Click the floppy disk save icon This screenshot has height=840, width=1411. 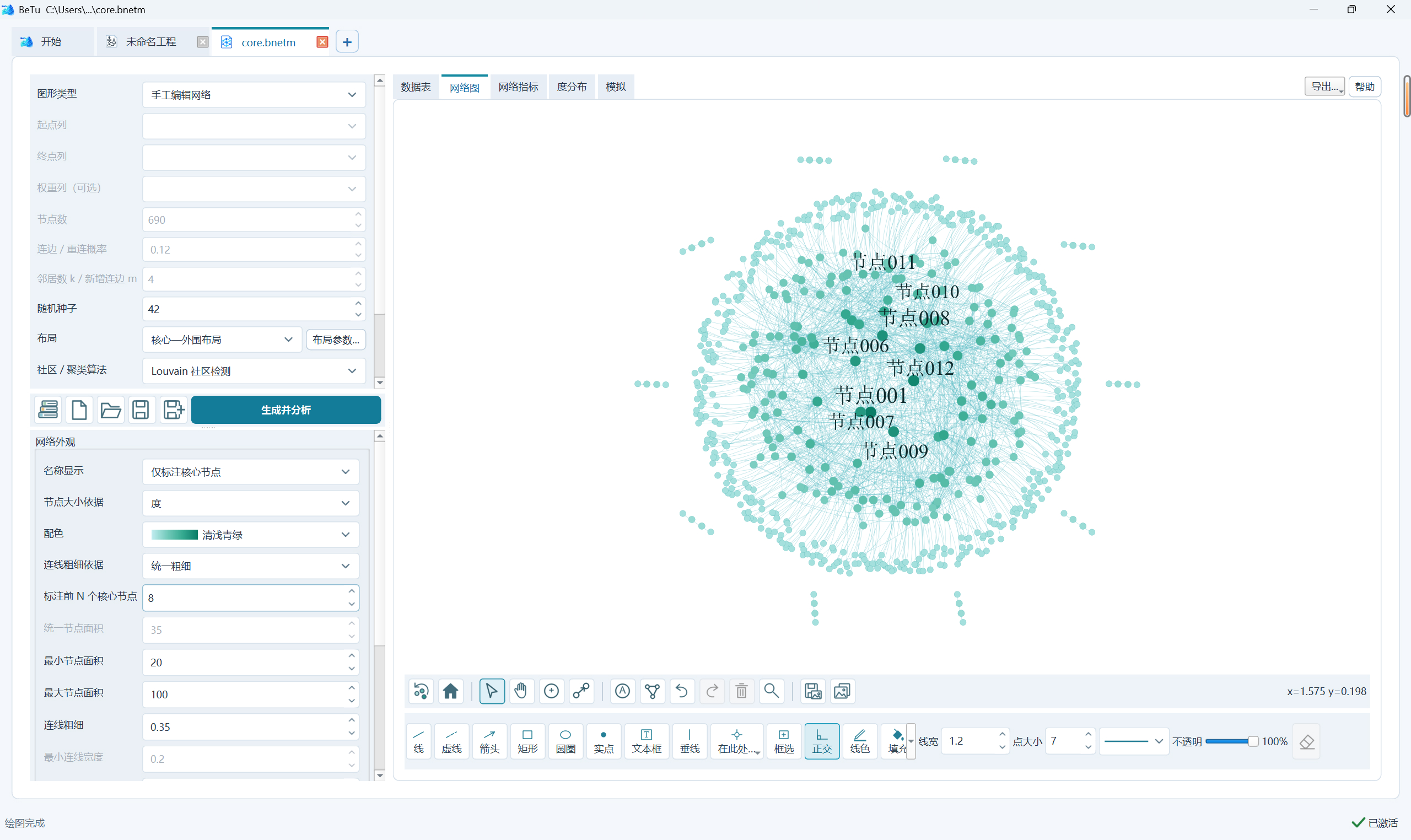click(141, 409)
